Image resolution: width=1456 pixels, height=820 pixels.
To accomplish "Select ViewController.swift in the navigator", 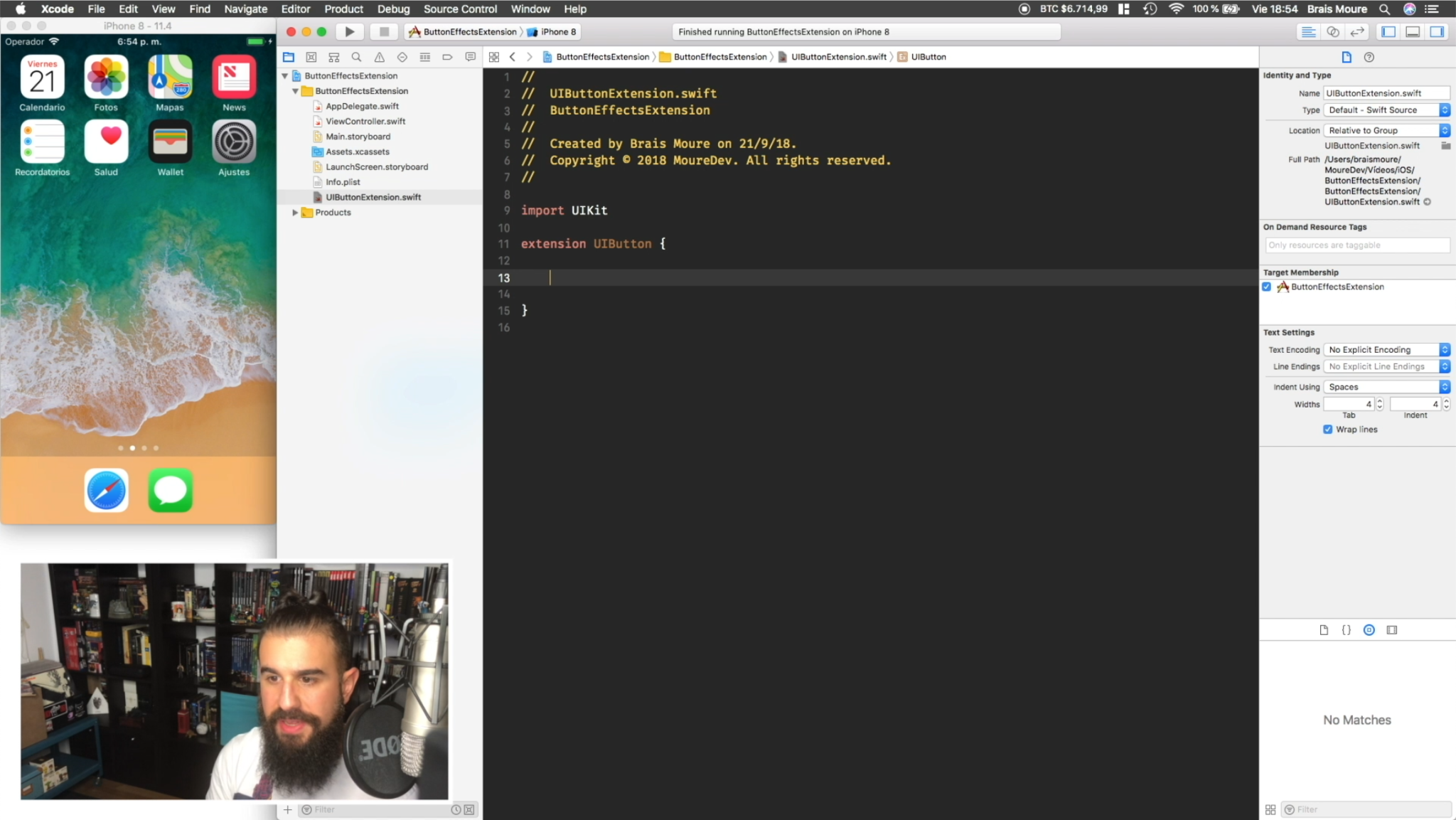I will (365, 121).
